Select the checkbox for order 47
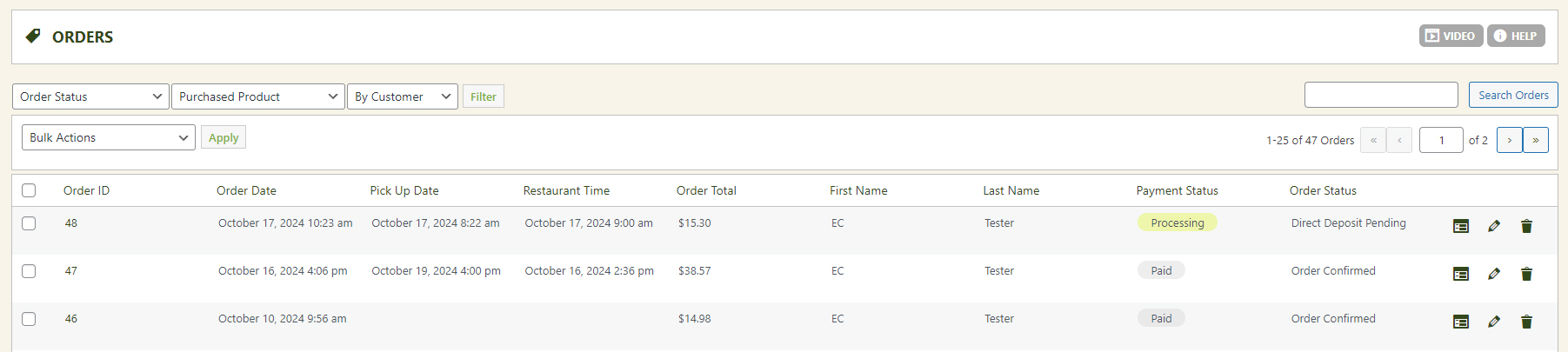This screenshot has height=352, width=1568. [29, 271]
